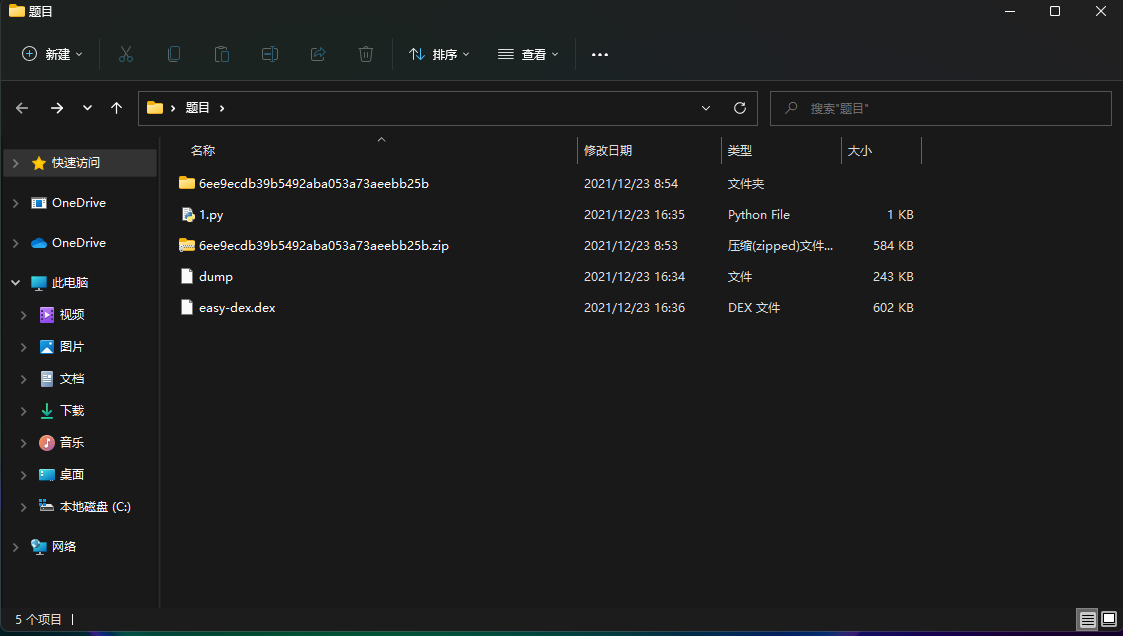Click the DEX 文件 type cell
The image size is (1123, 636).
click(754, 308)
